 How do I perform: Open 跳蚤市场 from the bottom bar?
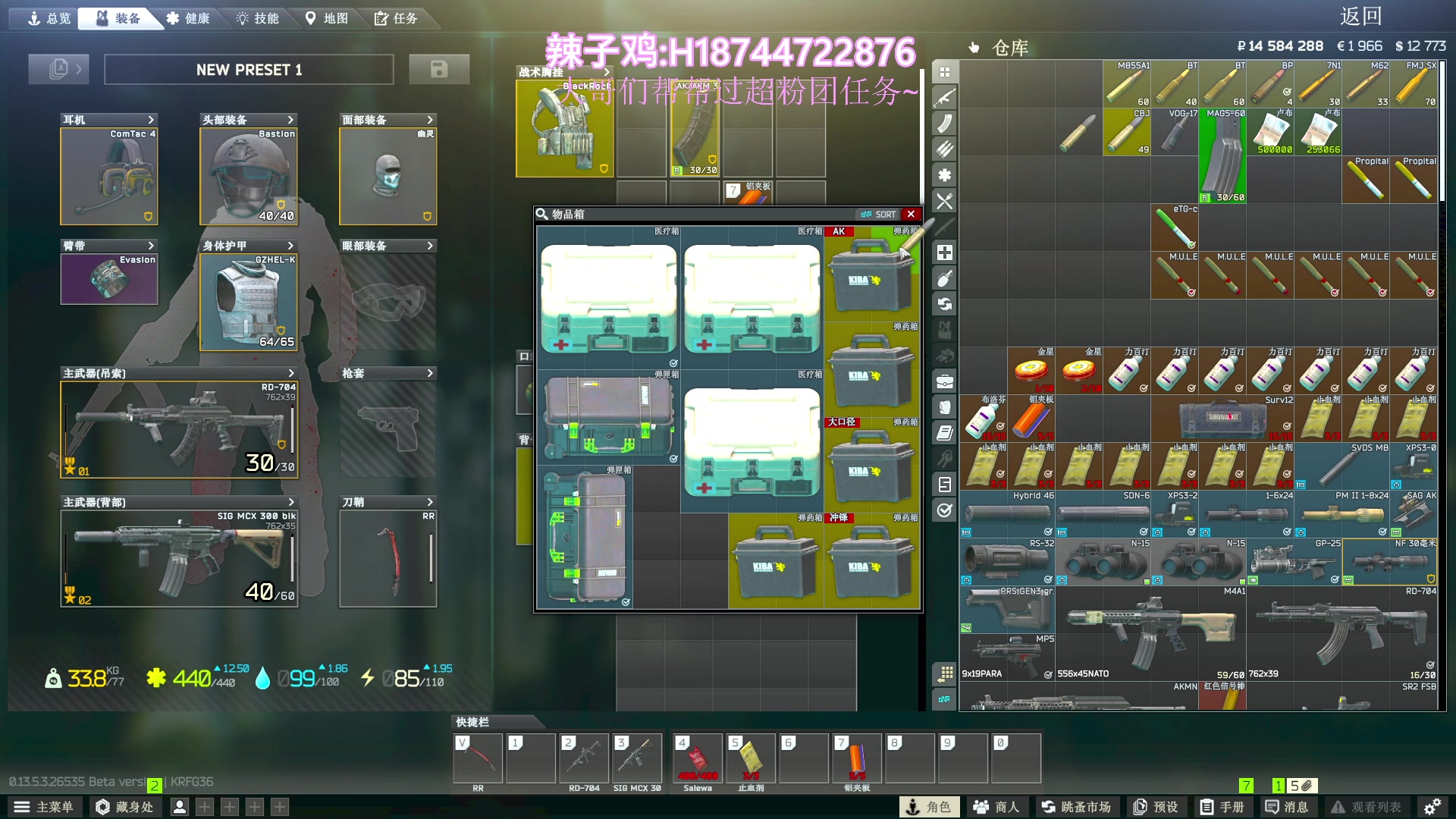click(1076, 807)
